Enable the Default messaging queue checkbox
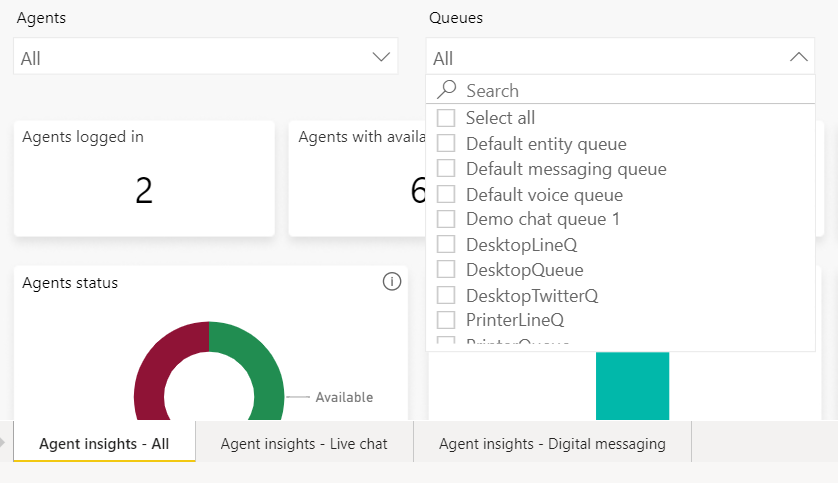The height and width of the screenshot is (483, 838). coord(446,169)
